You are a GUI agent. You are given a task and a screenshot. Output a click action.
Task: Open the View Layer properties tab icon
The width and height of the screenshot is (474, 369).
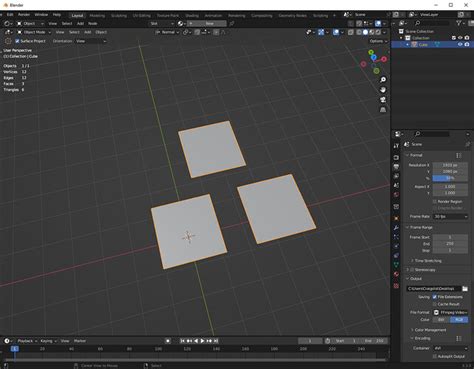[x=396, y=176]
